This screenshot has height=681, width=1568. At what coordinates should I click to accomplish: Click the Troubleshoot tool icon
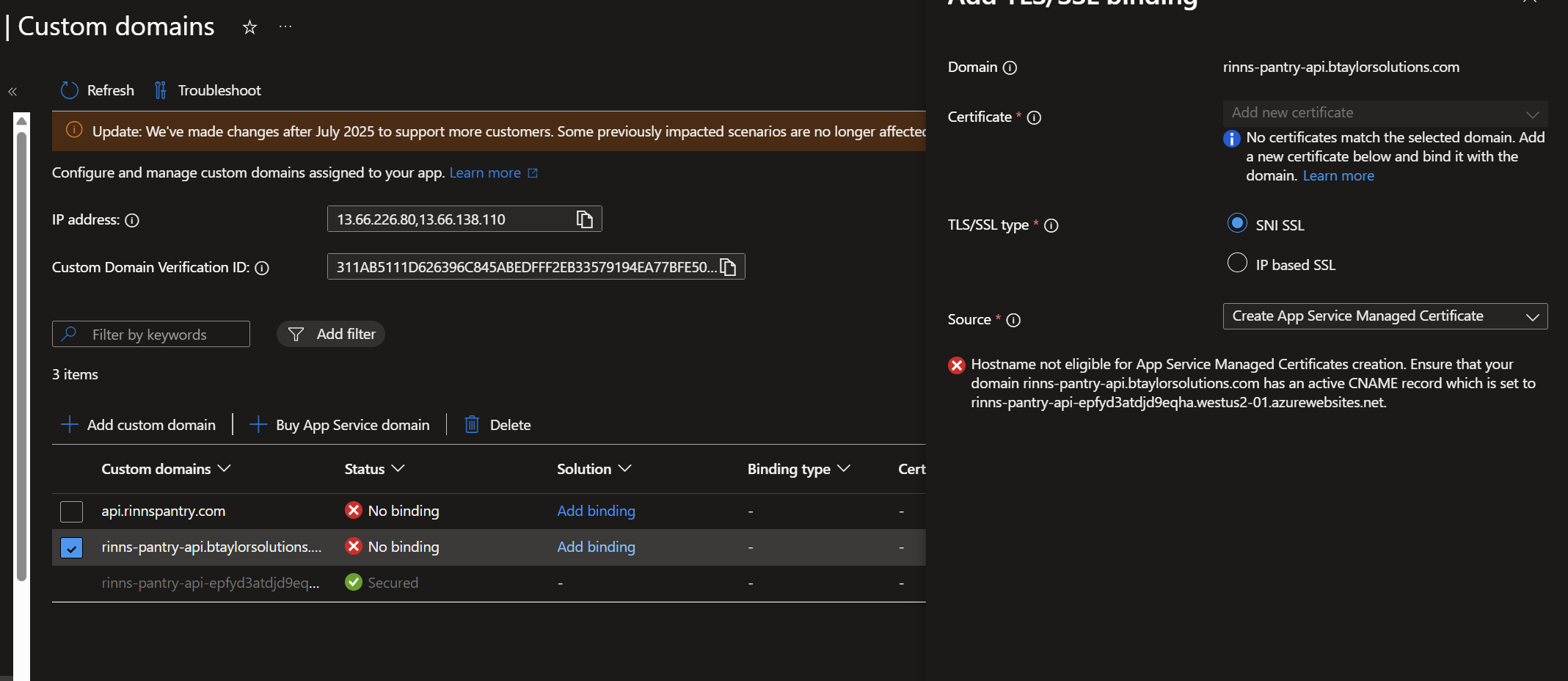[160, 90]
